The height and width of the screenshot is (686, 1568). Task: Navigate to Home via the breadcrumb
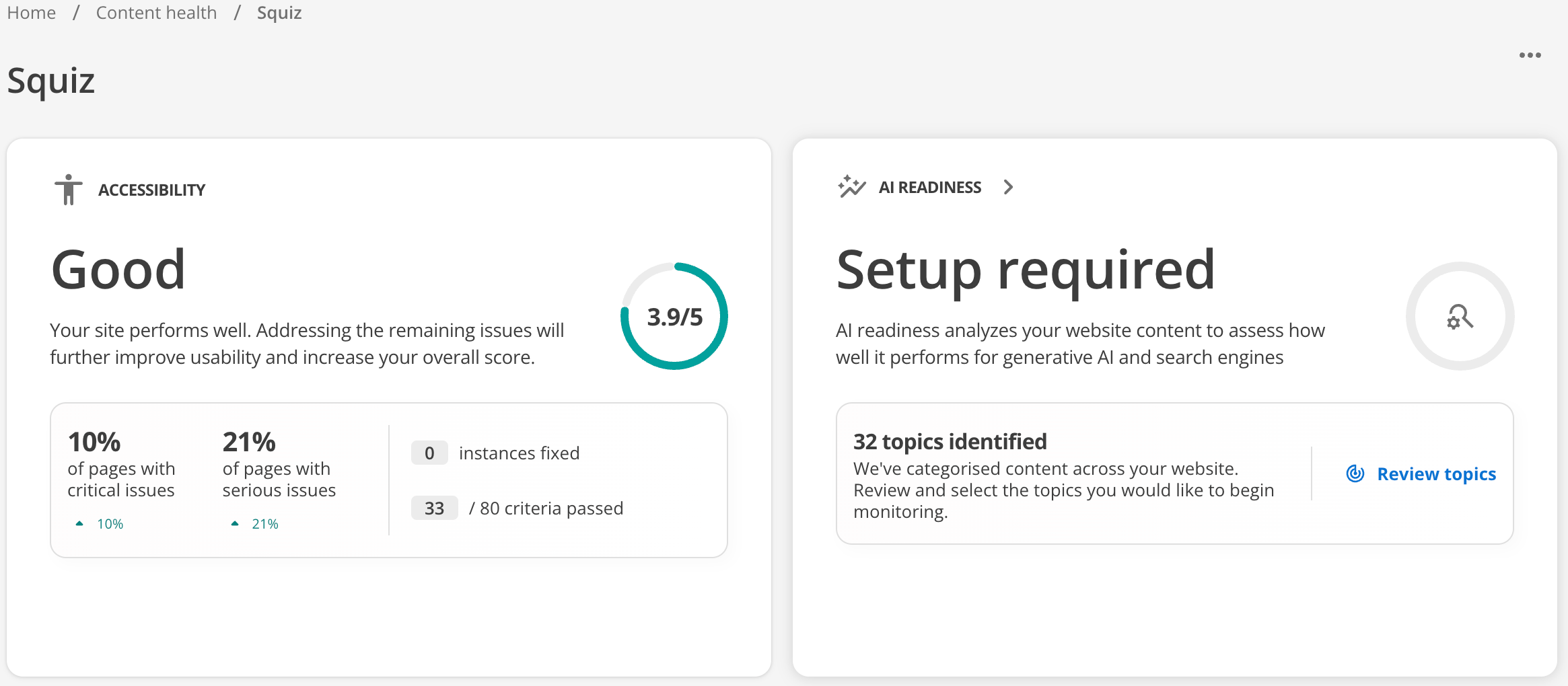31,12
